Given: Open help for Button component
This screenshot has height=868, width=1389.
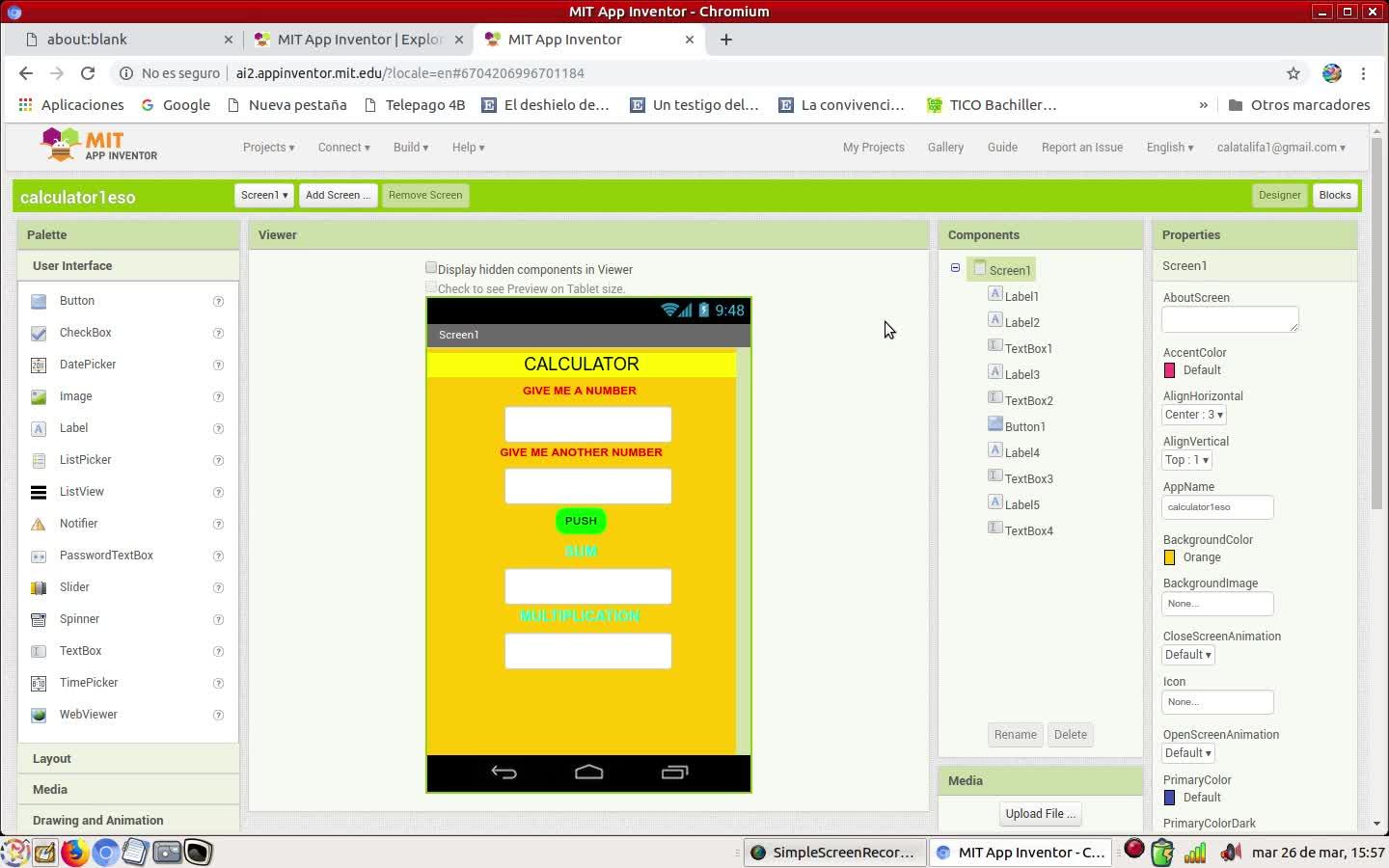Looking at the screenshot, I should tap(218, 301).
